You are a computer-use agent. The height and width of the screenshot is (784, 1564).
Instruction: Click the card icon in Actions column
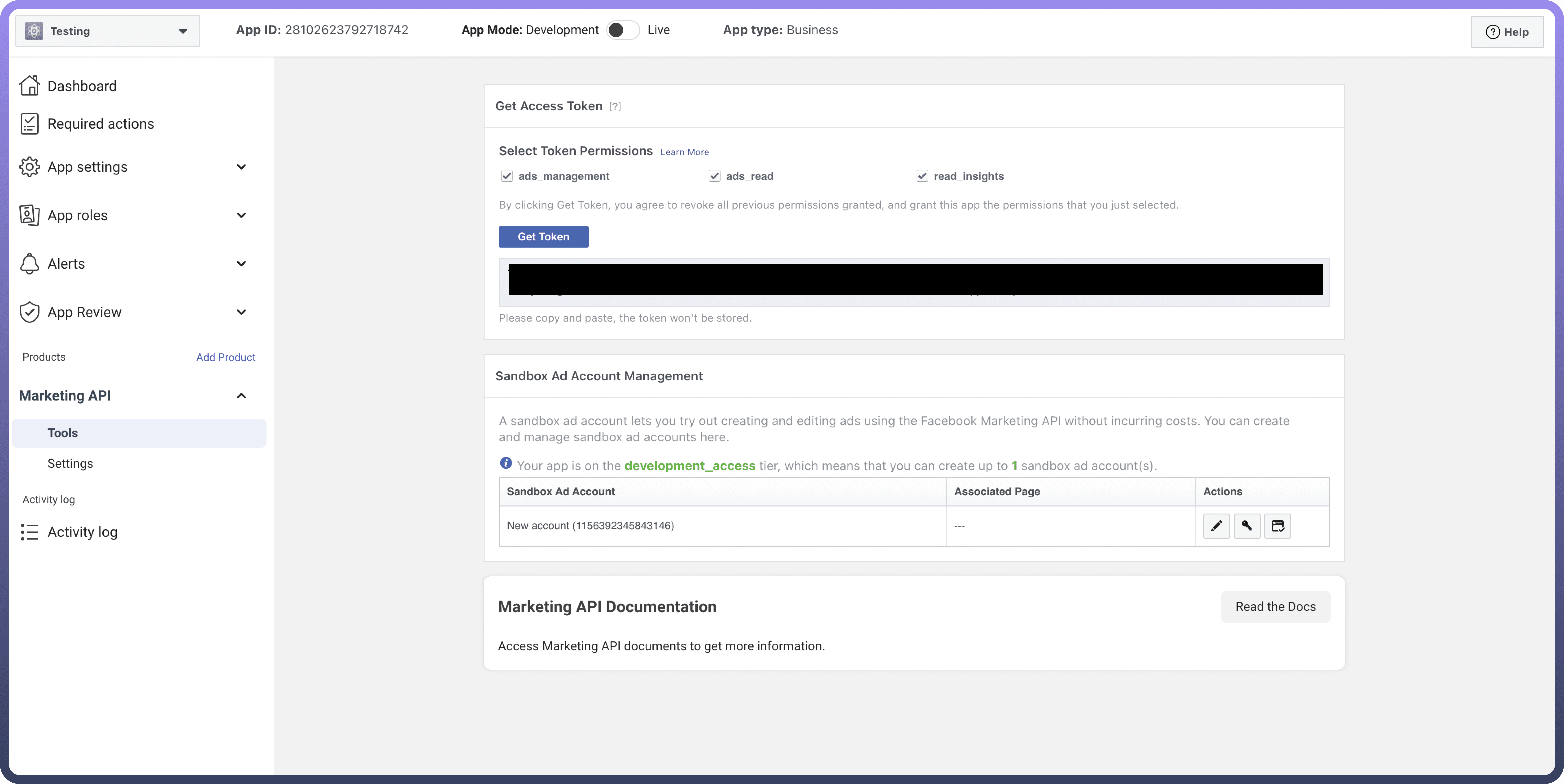click(x=1278, y=525)
